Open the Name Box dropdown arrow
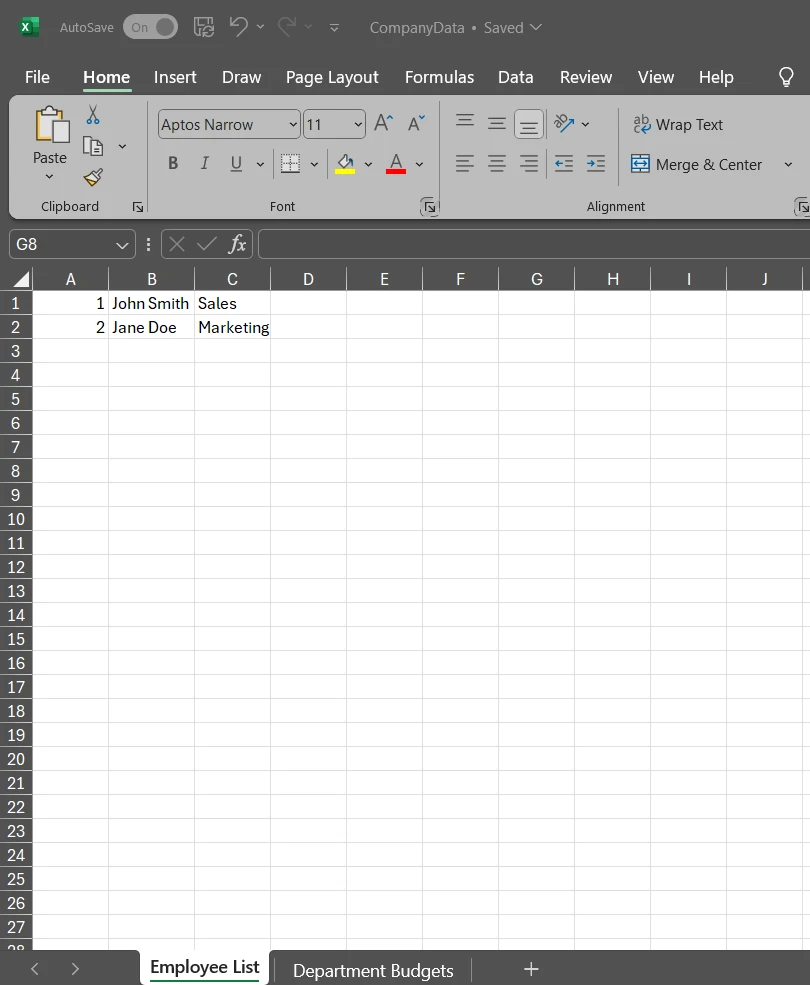This screenshot has width=810, height=985. pyautogui.click(x=123, y=245)
